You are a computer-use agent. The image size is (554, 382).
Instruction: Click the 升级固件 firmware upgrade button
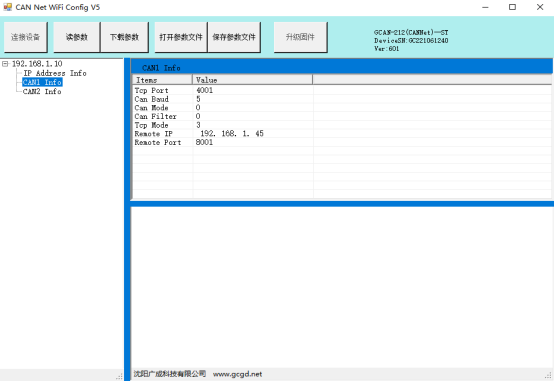[x=300, y=37]
